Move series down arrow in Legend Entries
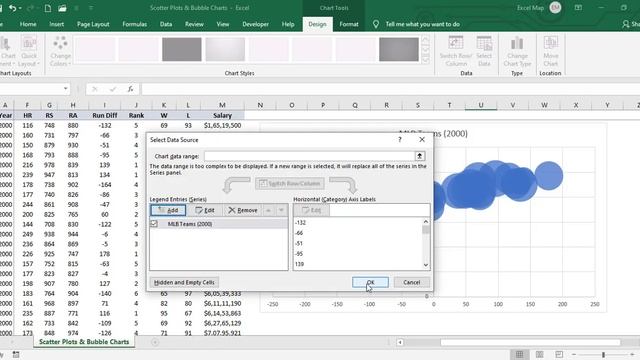The width and height of the screenshot is (640, 360). point(281,210)
